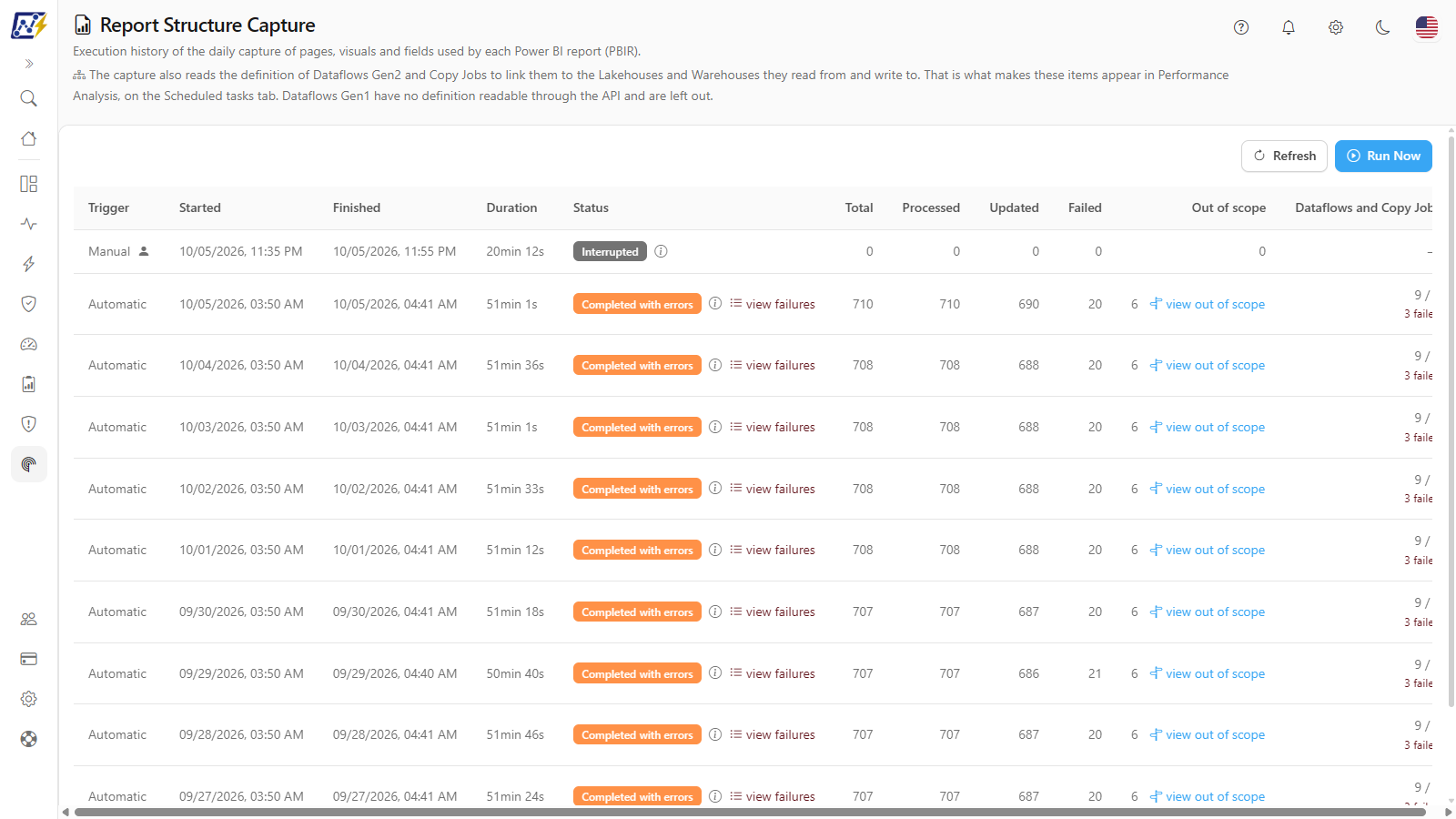This screenshot has width=1456, height=819.
Task: Open view out of scope for 09/28/2026 run
Action: 1208,734
